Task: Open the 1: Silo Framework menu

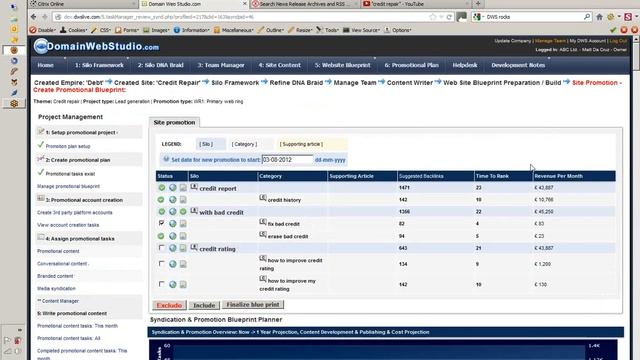Action: click(x=99, y=65)
